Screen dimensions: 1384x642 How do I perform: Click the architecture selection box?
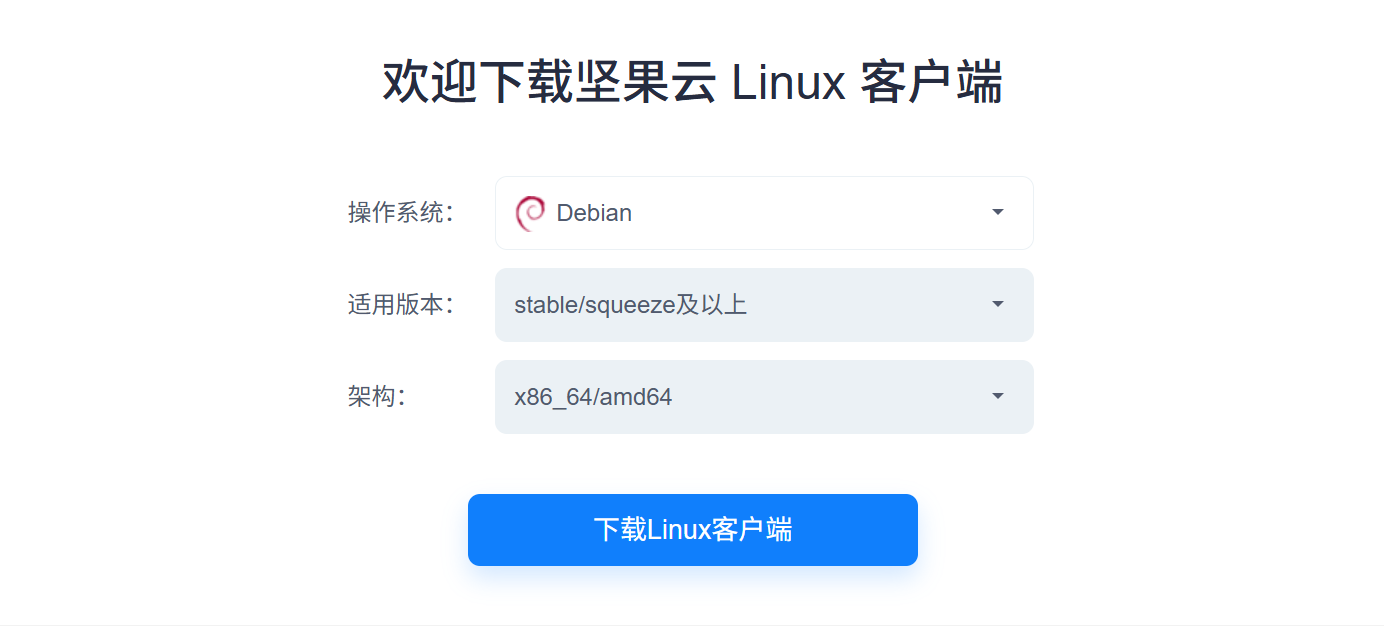point(764,397)
